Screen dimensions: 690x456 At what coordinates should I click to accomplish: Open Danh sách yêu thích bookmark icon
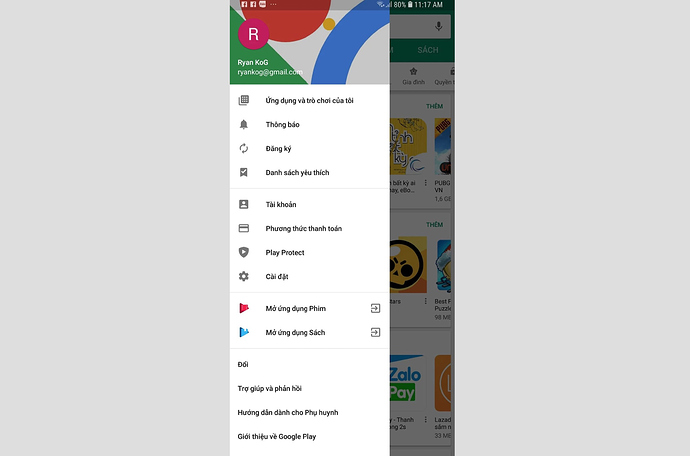click(243, 172)
